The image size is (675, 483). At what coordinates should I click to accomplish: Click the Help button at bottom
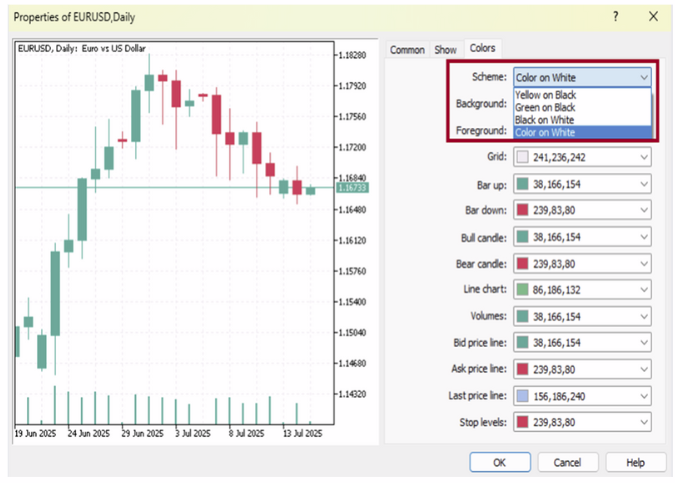635,463
